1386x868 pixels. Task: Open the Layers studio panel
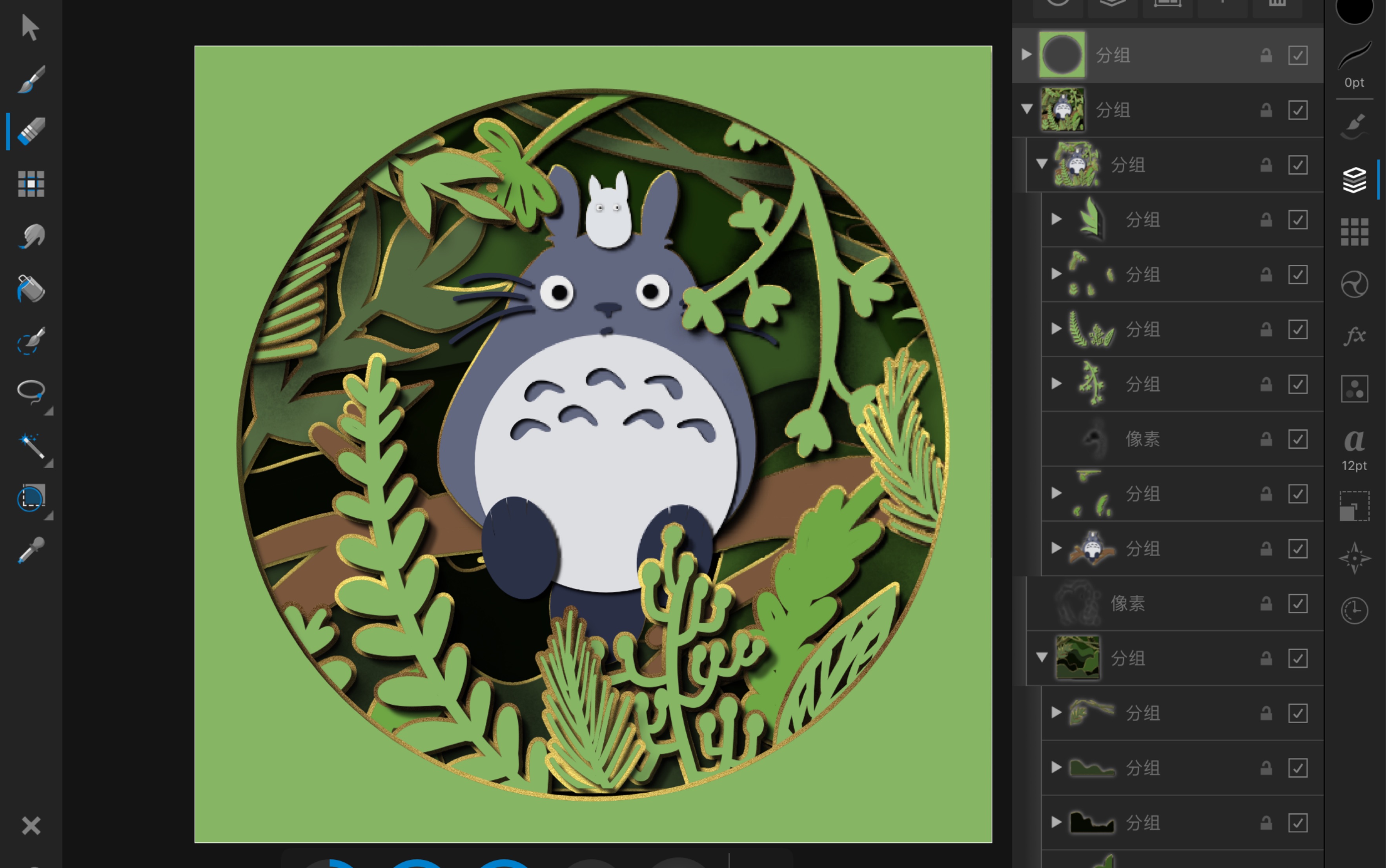point(1355,180)
